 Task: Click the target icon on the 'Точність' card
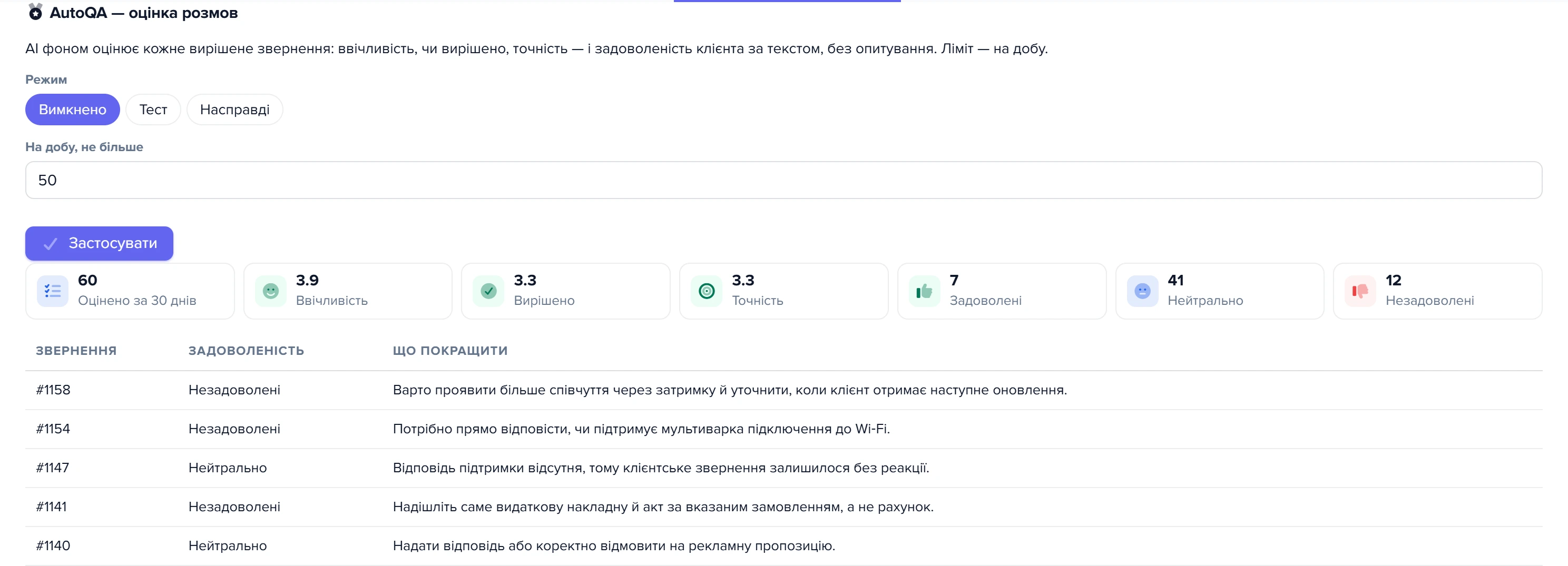pos(706,291)
